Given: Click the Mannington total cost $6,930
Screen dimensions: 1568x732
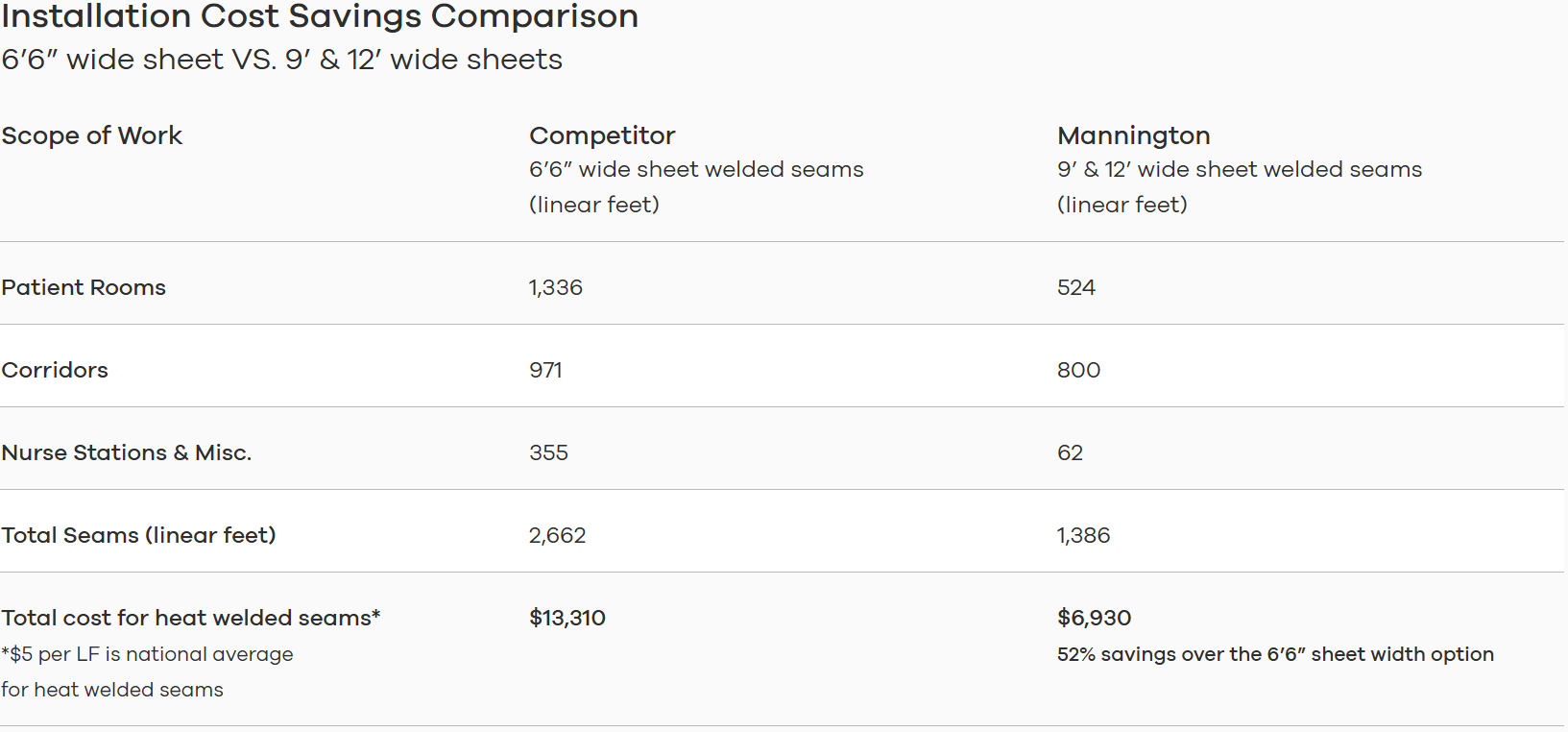Looking at the screenshot, I should coord(1094,618).
